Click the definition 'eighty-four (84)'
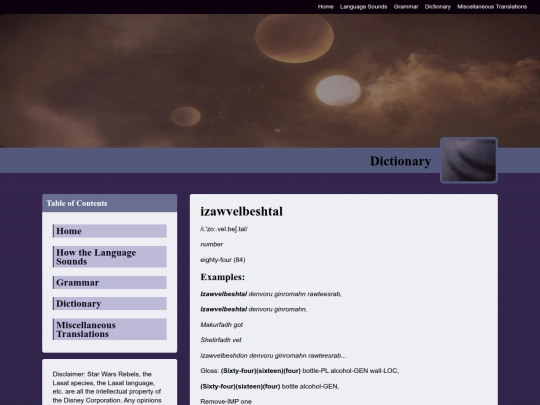 pos(223,260)
